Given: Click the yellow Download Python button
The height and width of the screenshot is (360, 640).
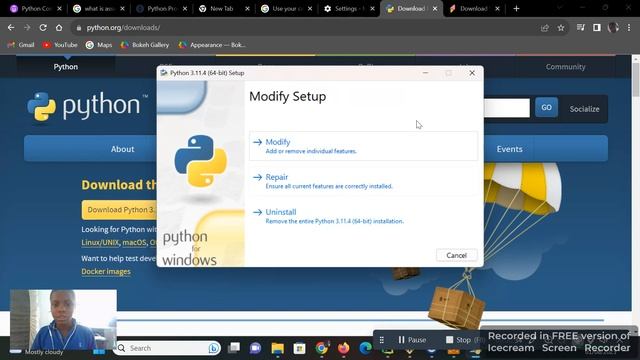Looking at the screenshot, I should tap(120, 209).
